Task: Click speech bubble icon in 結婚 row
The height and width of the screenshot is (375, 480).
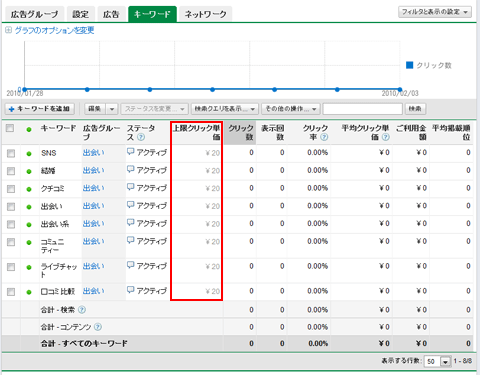Action: (131, 170)
